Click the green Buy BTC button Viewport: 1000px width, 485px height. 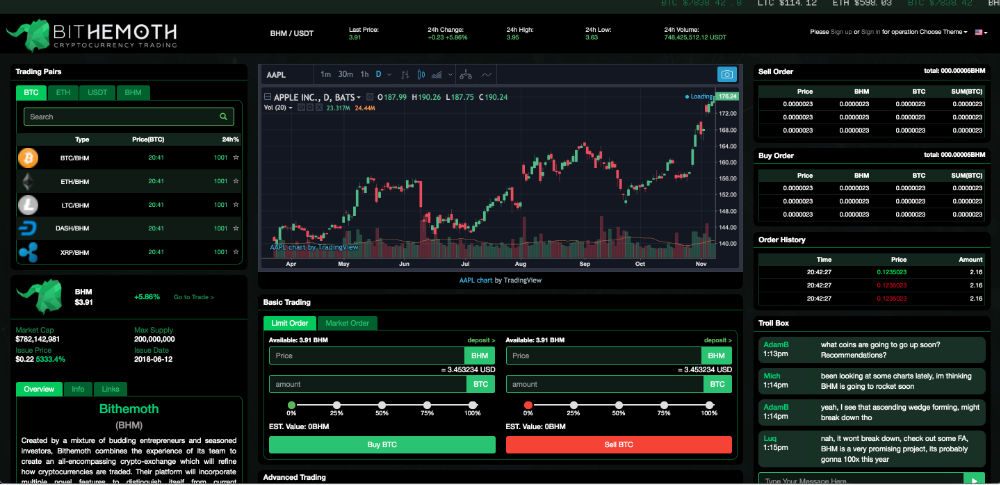coord(382,445)
